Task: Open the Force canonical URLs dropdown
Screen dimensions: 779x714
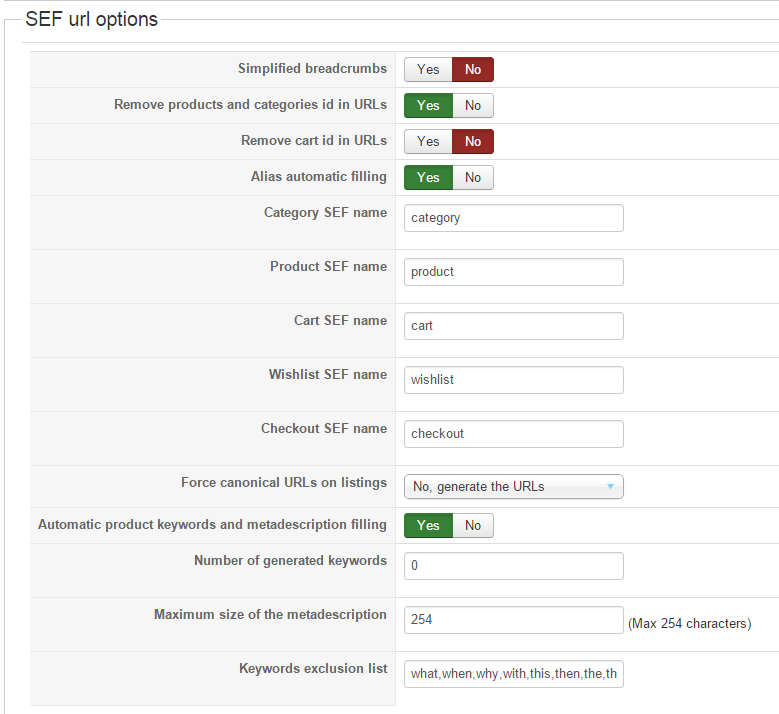Action: coord(513,487)
